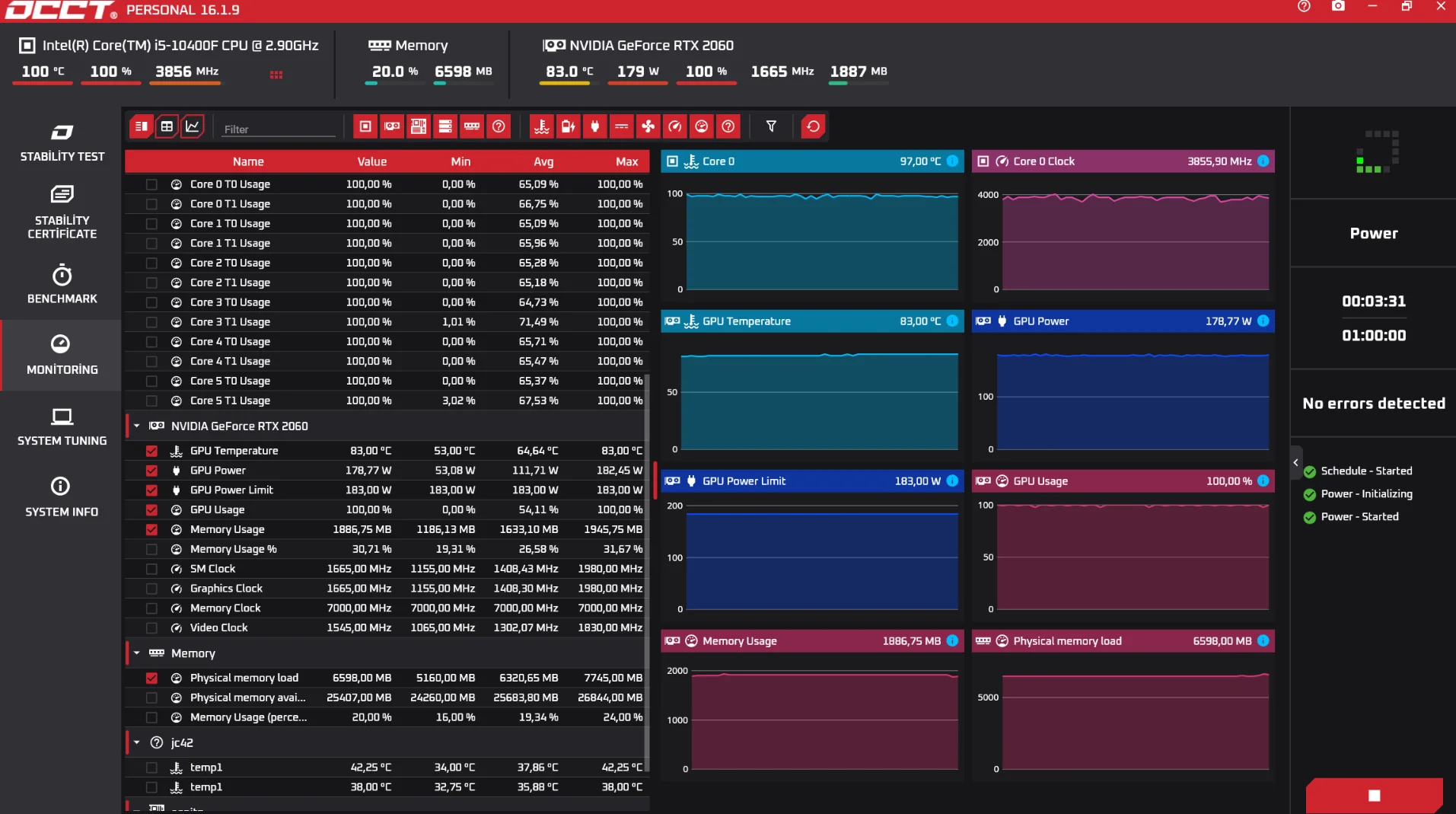
Task: Open the Stability Test section
Action: pyautogui.click(x=62, y=143)
